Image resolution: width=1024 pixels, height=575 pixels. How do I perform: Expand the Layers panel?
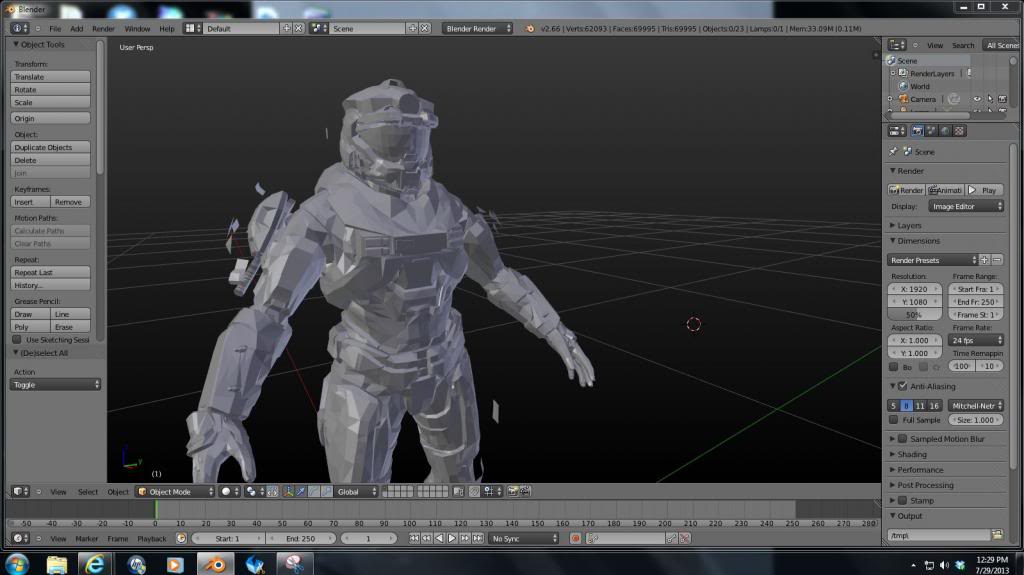point(909,225)
